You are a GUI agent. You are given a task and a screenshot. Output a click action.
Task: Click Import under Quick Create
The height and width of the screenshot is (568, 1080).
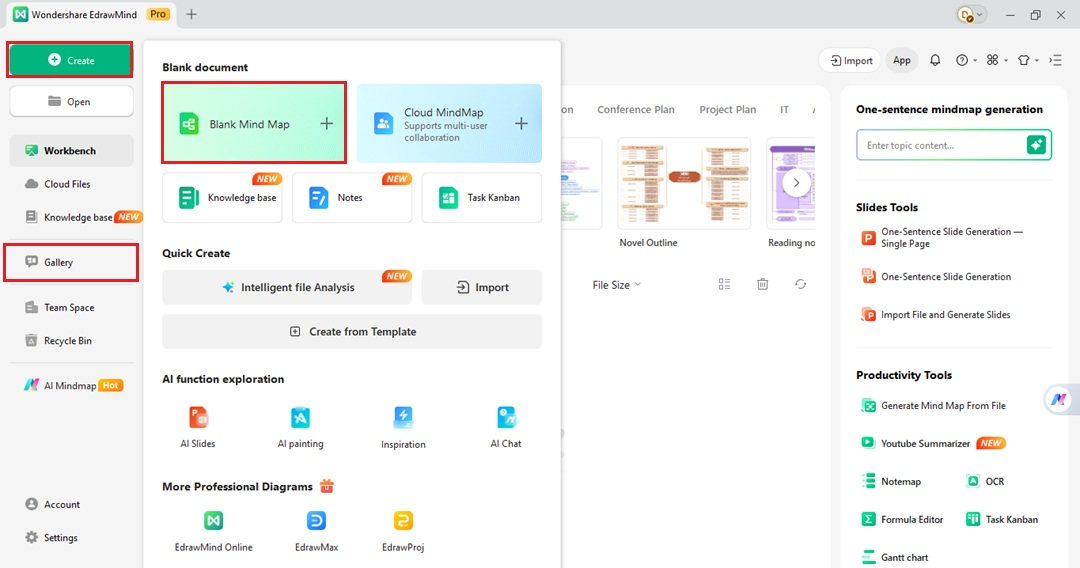tap(481, 287)
